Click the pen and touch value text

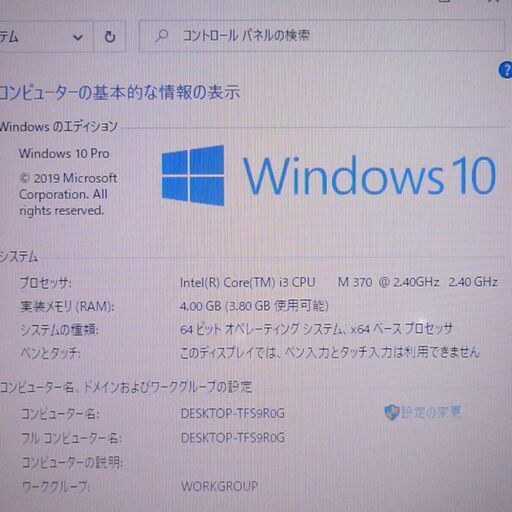[x=330, y=352]
